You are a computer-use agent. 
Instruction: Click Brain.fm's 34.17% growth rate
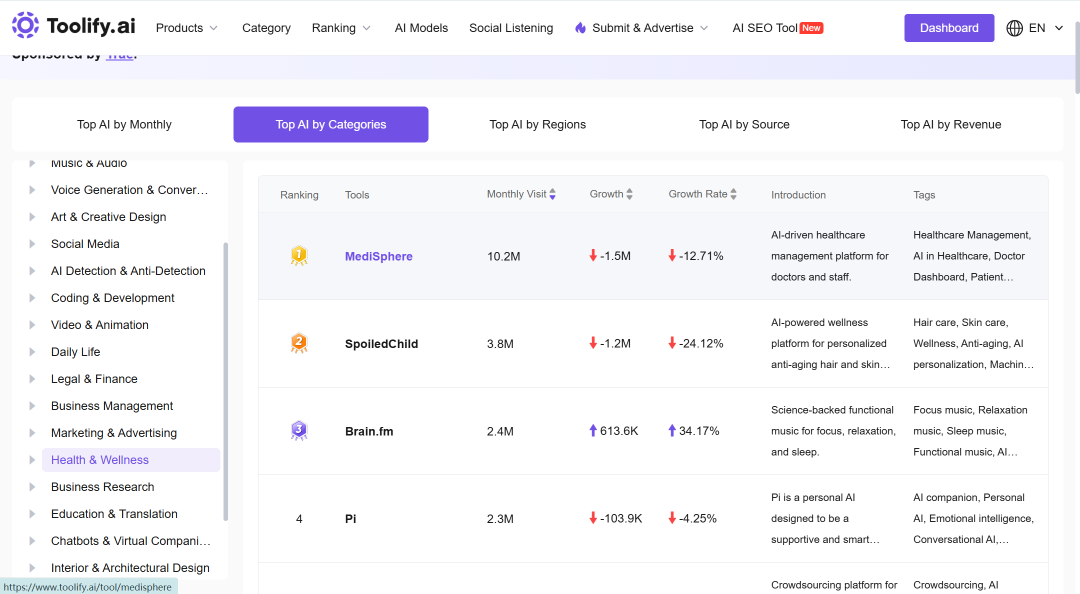[x=699, y=431]
